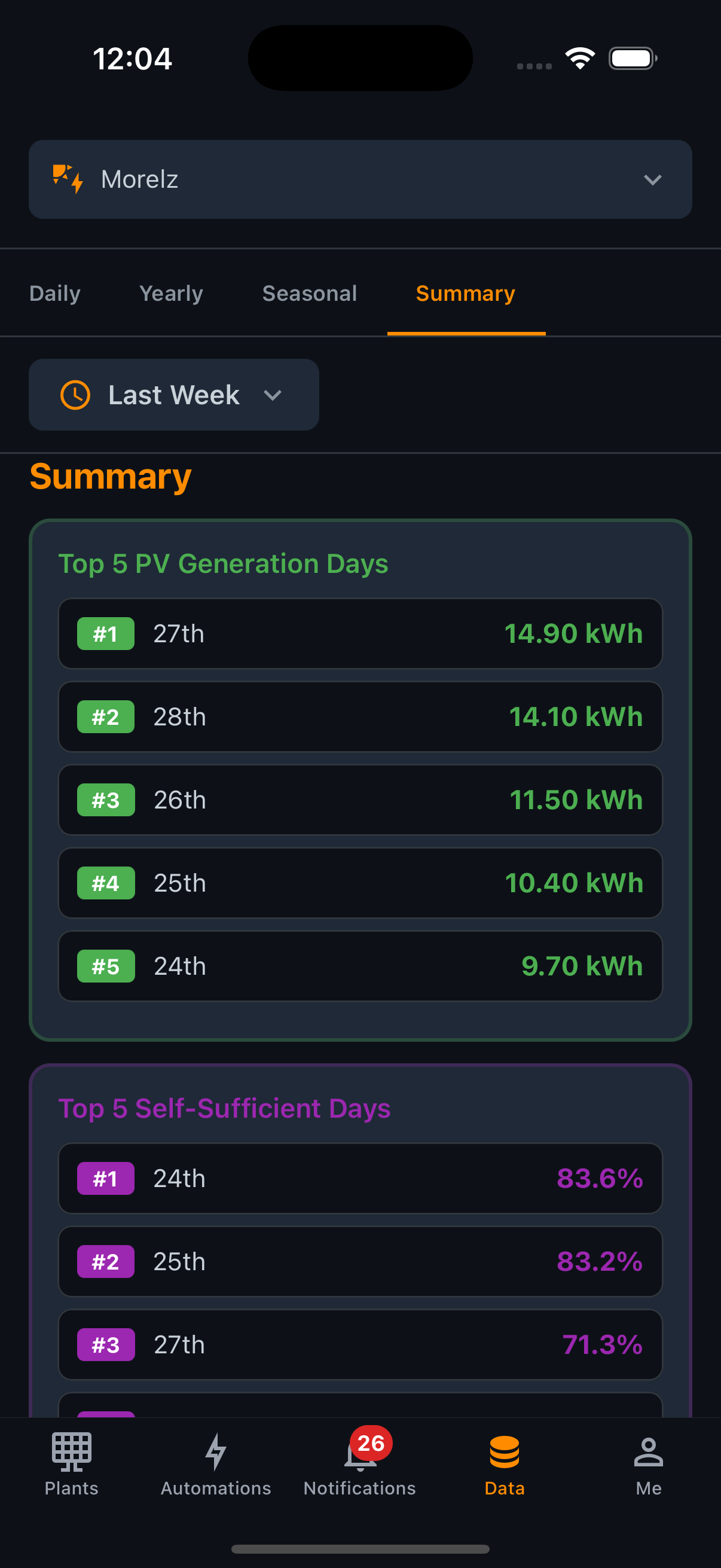Switch to the Yearly tab

tap(171, 294)
